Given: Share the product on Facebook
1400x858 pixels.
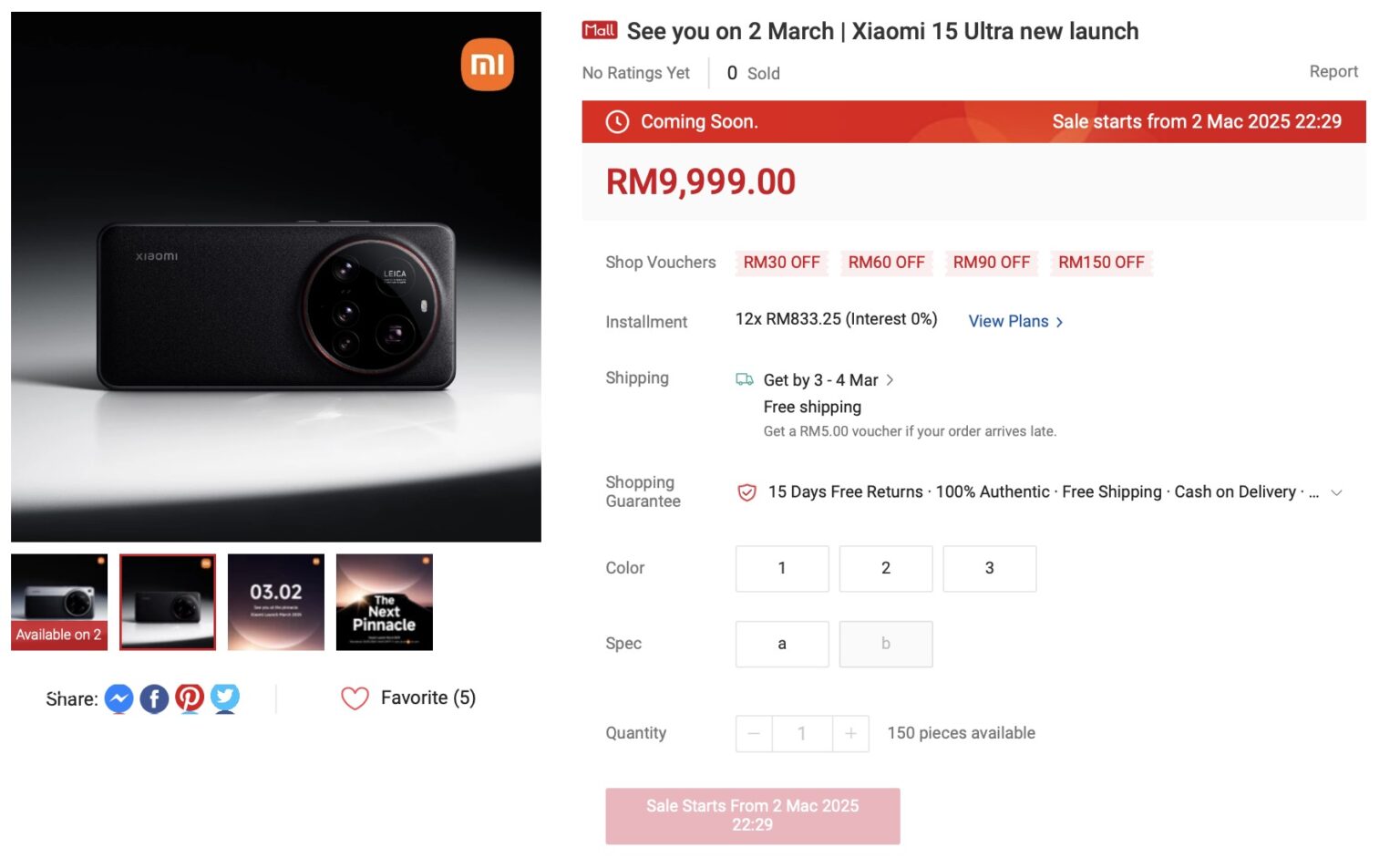Looking at the screenshot, I should (x=154, y=698).
